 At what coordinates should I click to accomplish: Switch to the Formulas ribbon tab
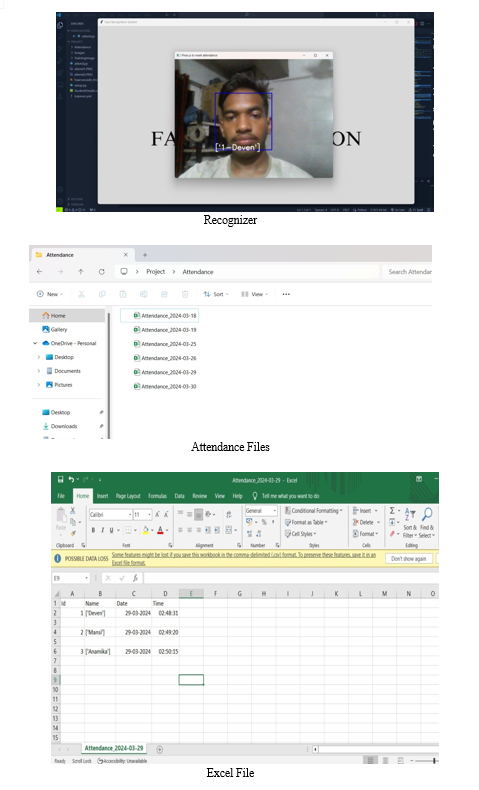(x=158, y=496)
